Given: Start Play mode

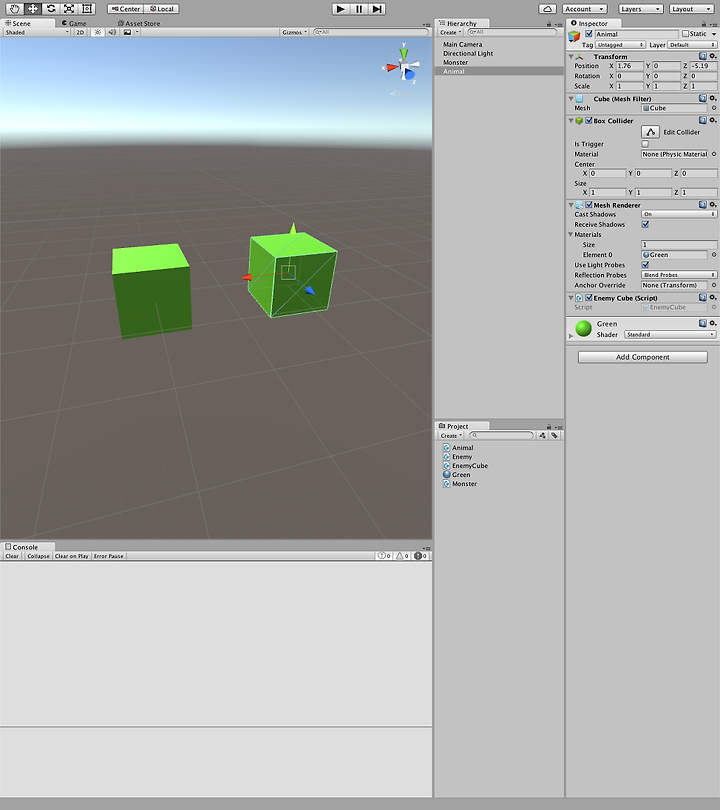Looking at the screenshot, I should pyautogui.click(x=340, y=9).
